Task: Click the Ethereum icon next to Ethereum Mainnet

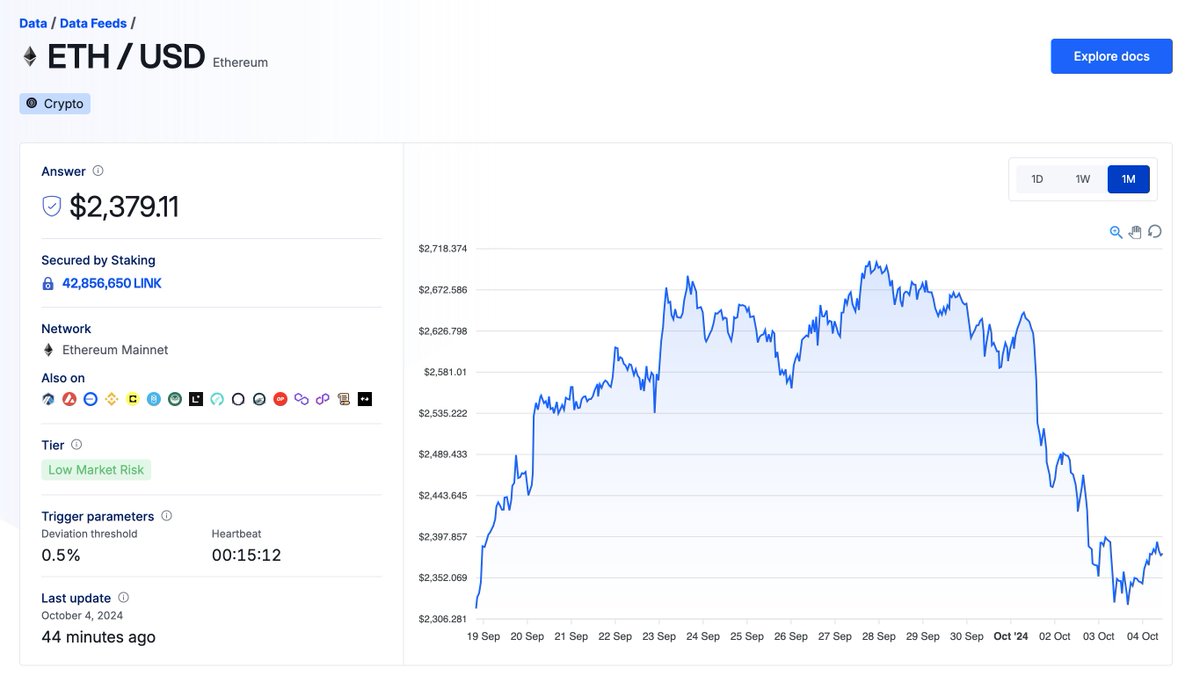Action: click(x=48, y=350)
